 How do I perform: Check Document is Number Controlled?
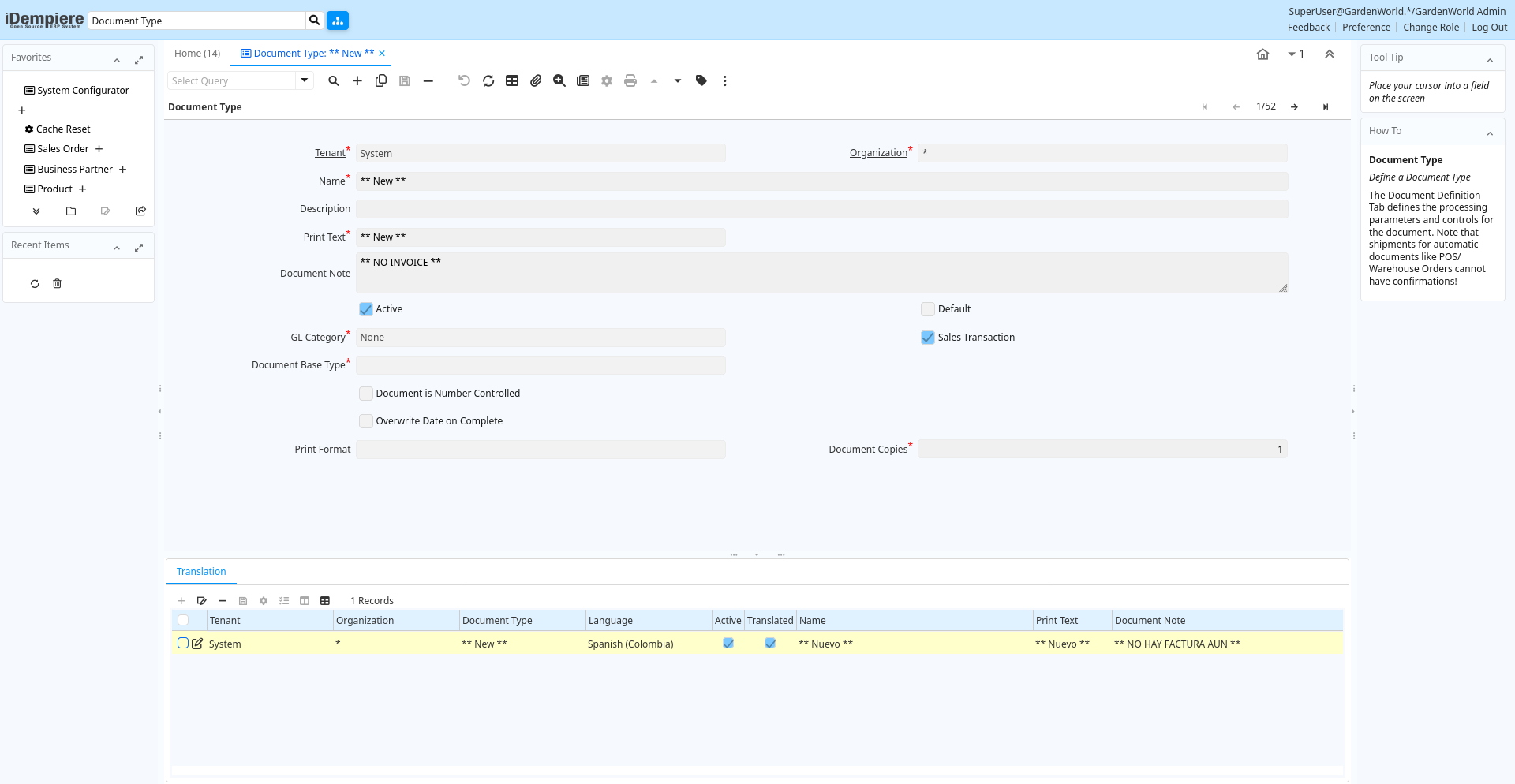366,394
